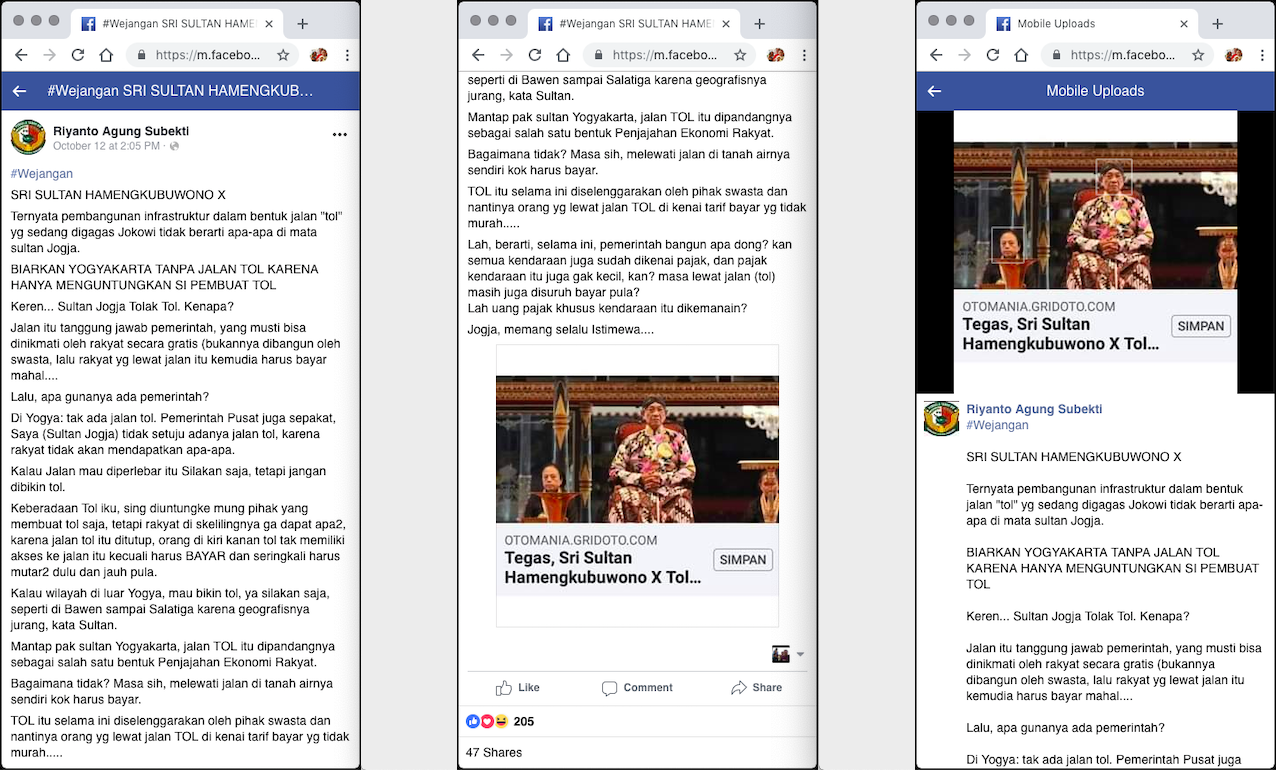
Task: Click the Like thumbs-up icon
Action: tap(504, 688)
